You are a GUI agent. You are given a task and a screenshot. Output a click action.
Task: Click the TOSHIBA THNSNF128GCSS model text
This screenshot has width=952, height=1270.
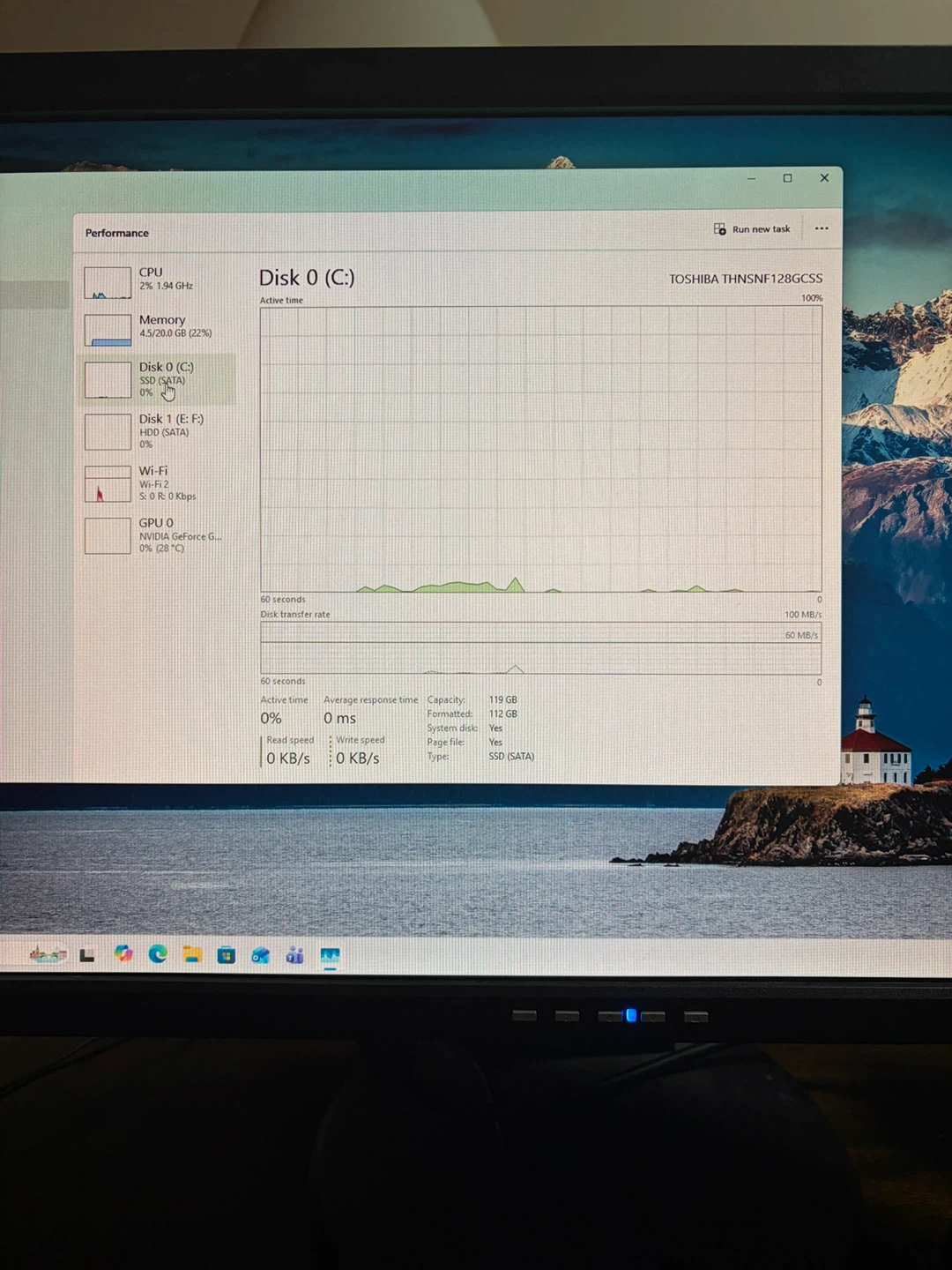pos(746,279)
